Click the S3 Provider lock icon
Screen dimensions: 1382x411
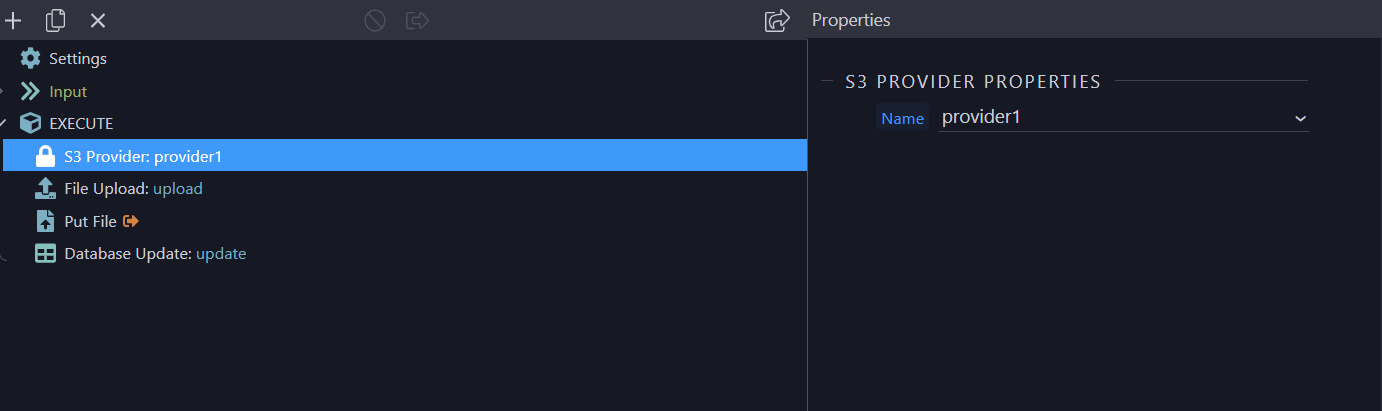(x=45, y=156)
